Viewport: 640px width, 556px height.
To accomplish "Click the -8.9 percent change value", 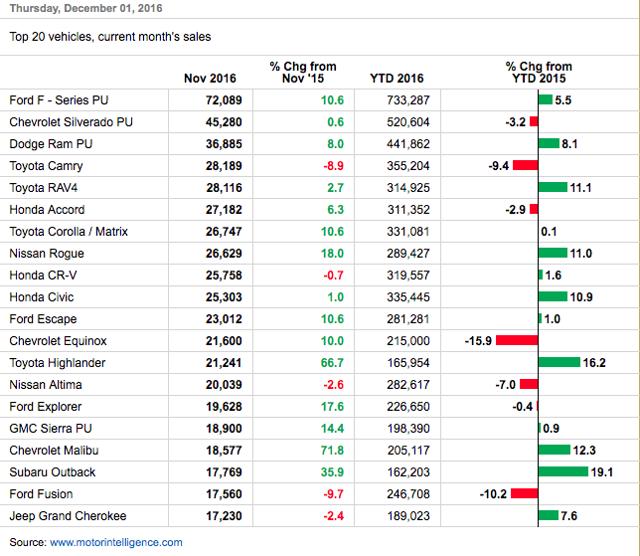I will [333, 166].
